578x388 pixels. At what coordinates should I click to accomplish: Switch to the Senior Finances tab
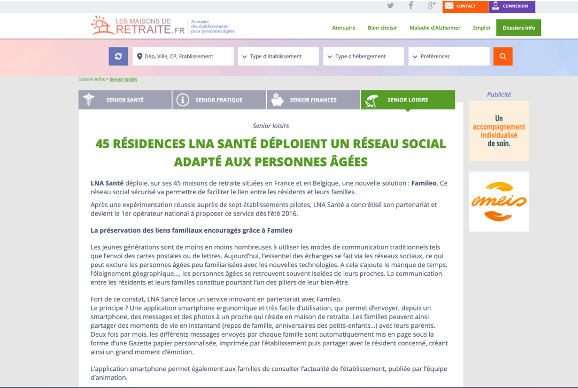click(313, 99)
